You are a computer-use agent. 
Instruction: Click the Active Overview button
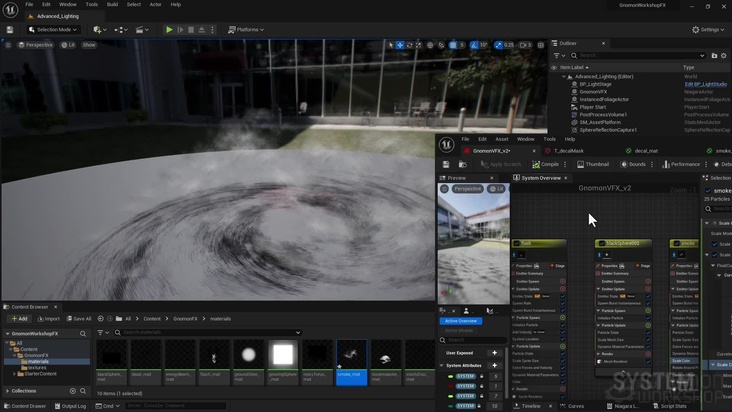(x=461, y=321)
